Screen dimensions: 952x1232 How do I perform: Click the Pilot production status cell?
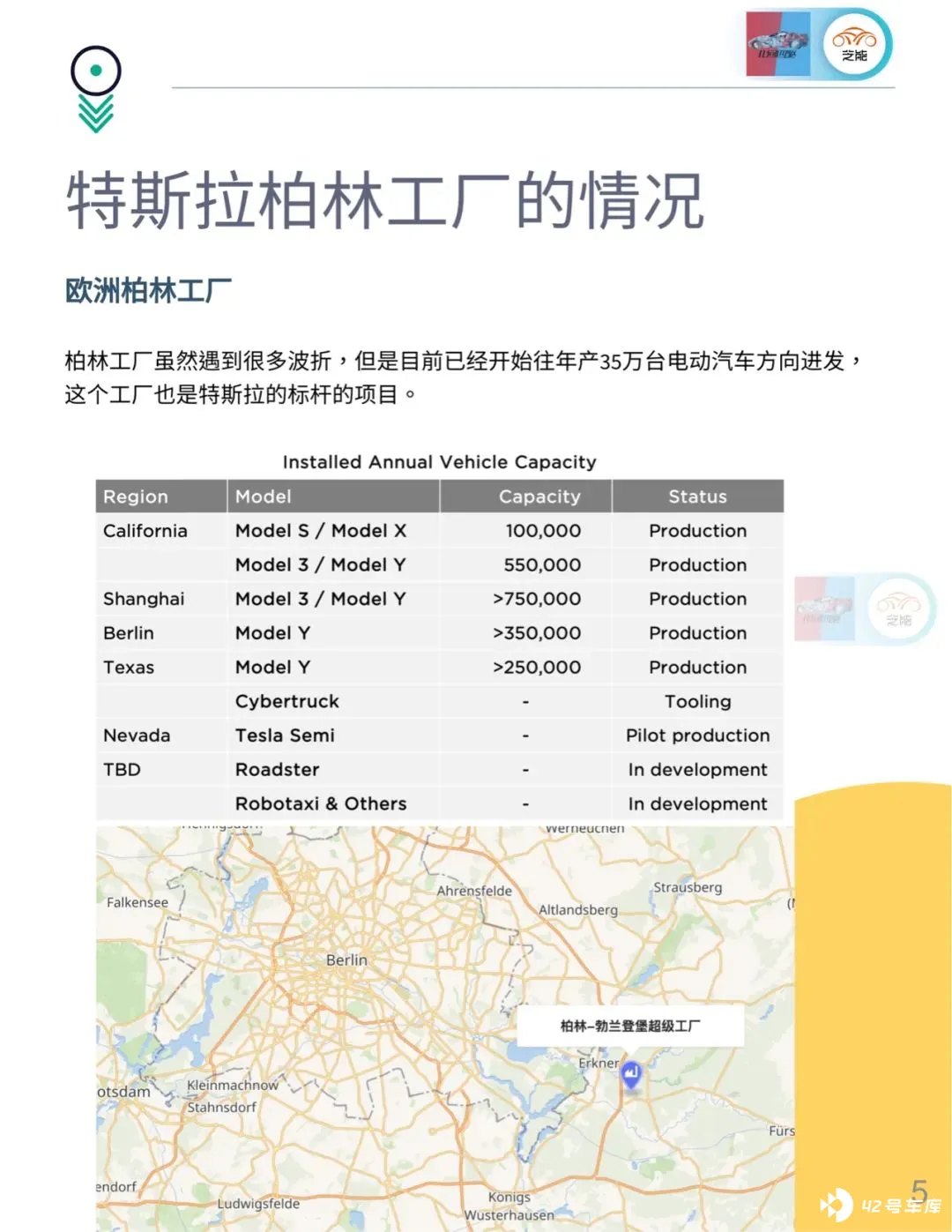[697, 735]
